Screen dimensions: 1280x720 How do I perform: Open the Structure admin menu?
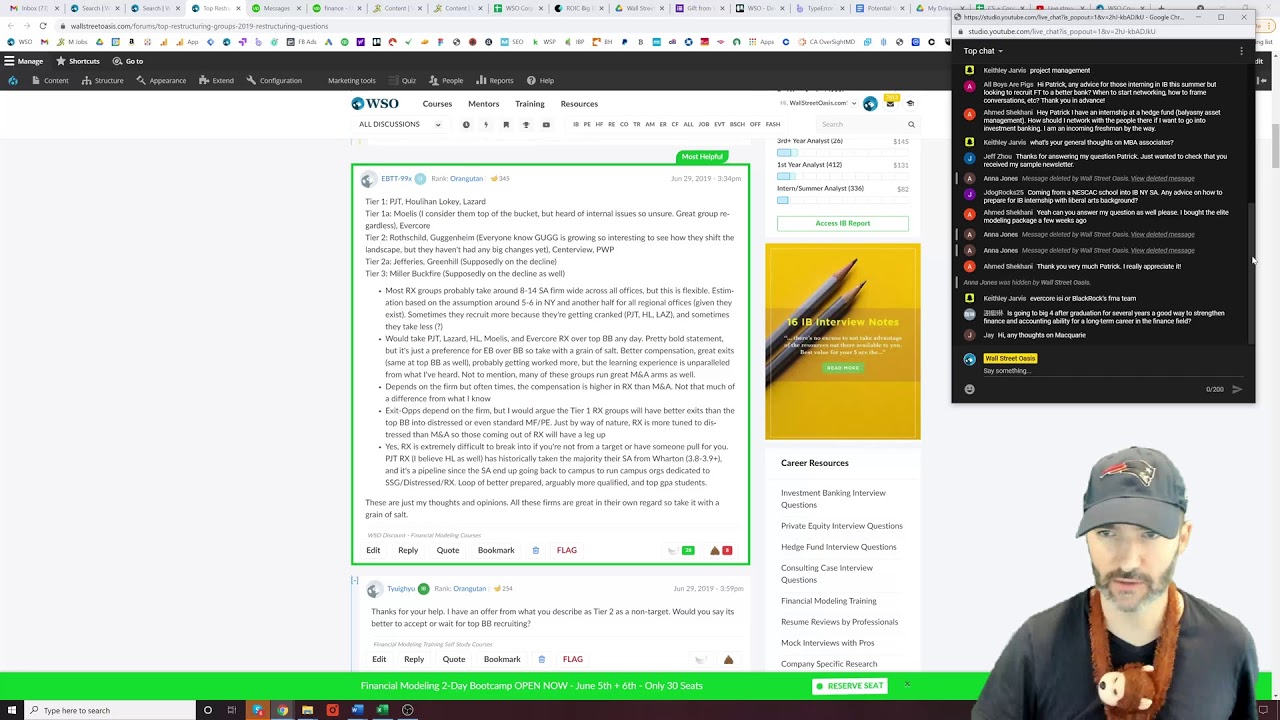pyautogui.click(x=102, y=80)
